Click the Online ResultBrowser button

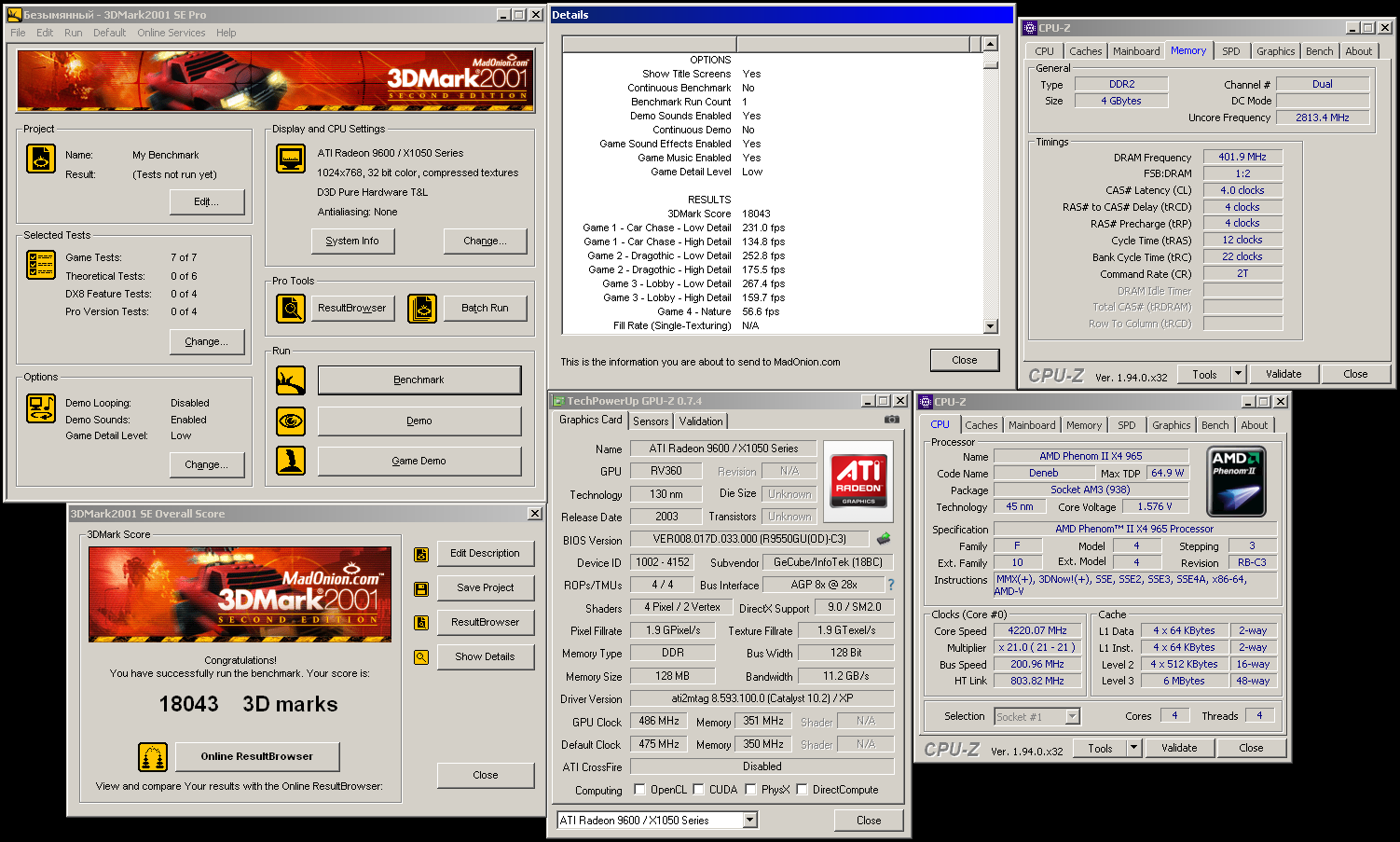click(x=257, y=756)
